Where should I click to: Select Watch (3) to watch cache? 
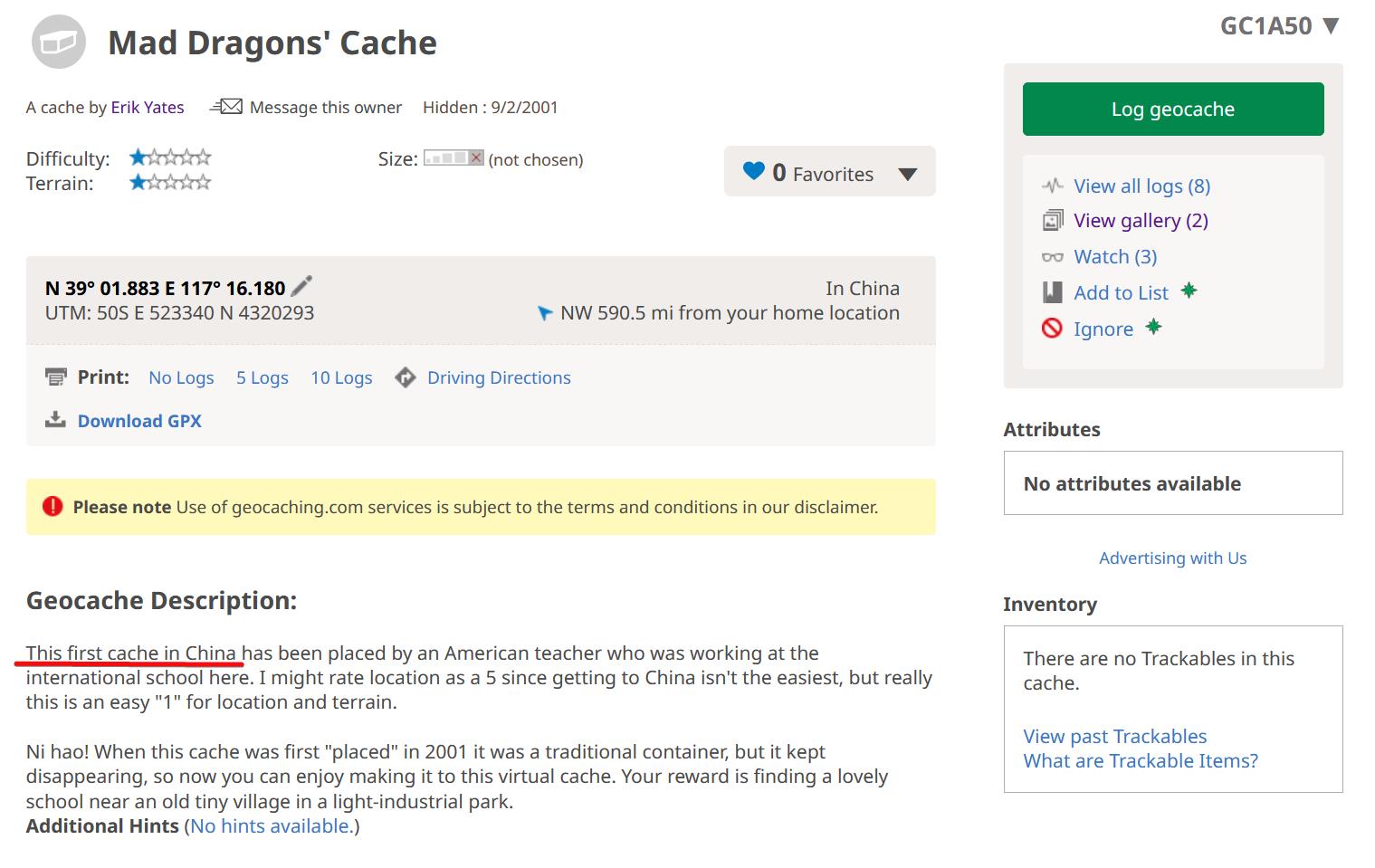[x=1115, y=257]
